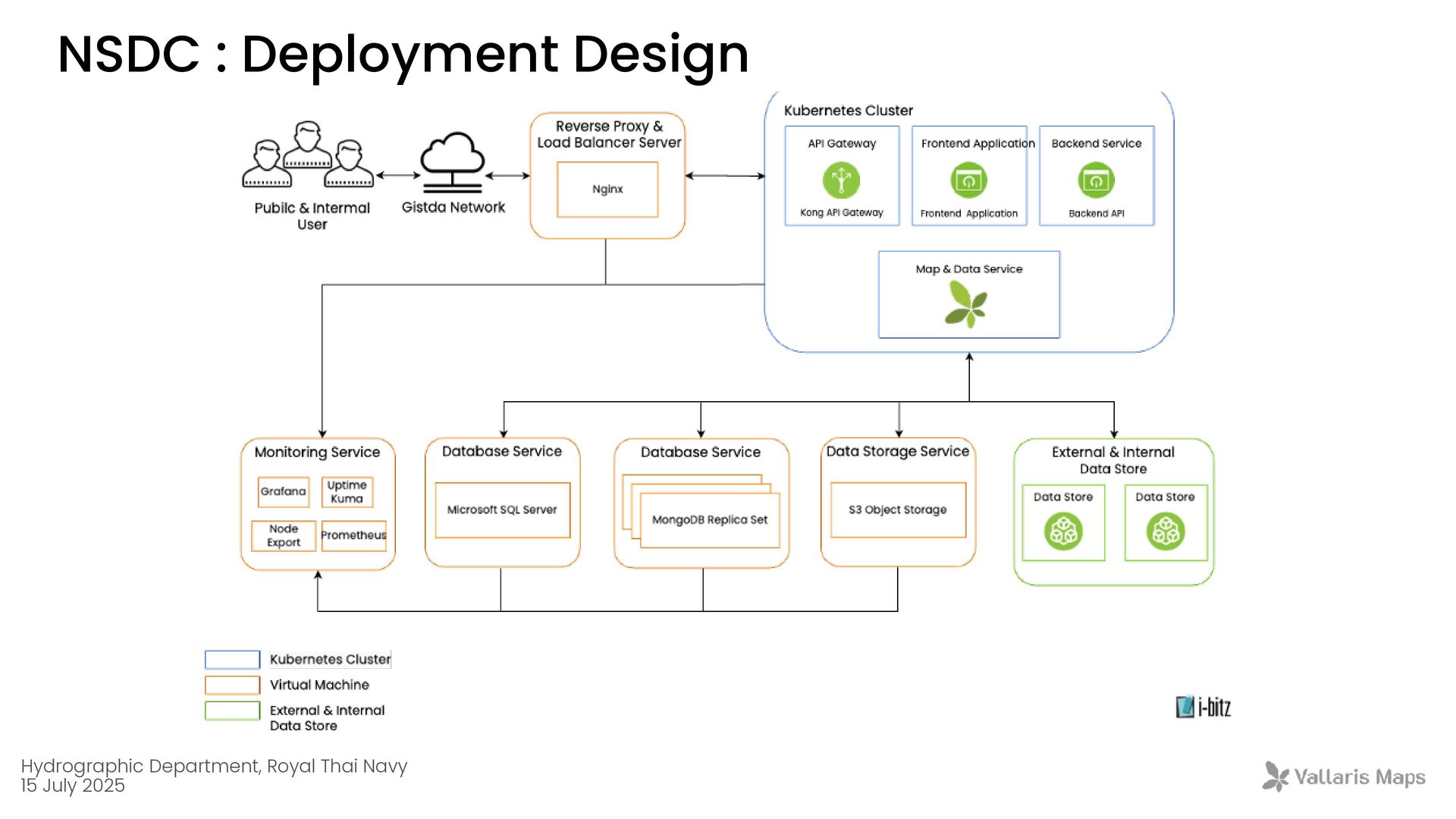Screen dimensions: 1456x819
Task: Click 'Database Service' heading above Microsoft SQL Server
Action: click(502, 452)
